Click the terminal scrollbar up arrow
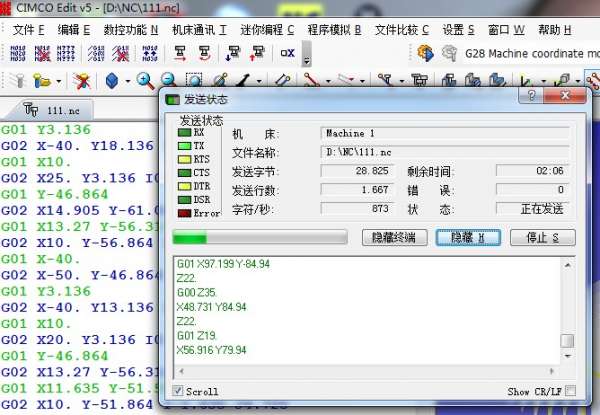The width and height of the screenshot is (600, 415). [567, 265]
